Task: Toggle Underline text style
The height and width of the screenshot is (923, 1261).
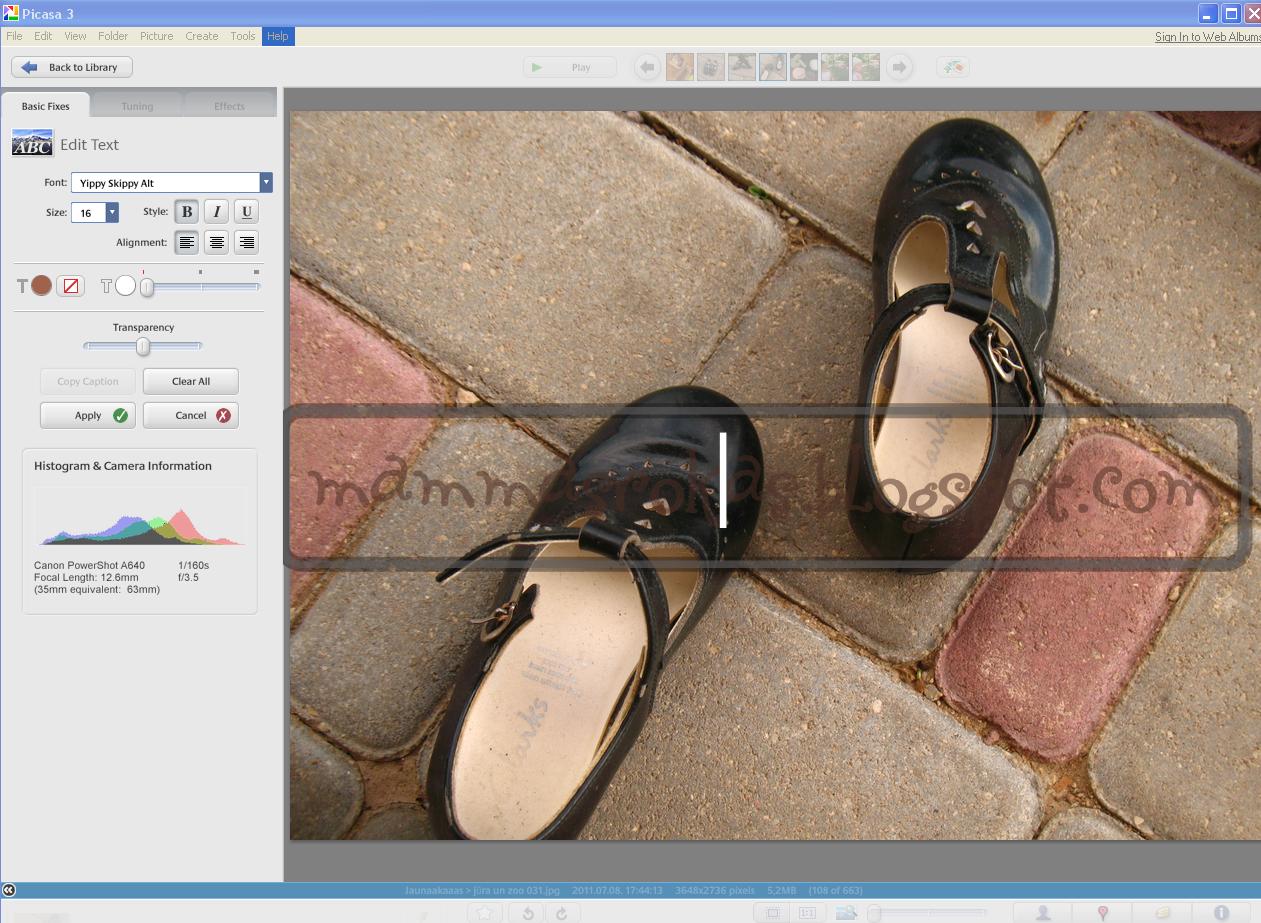Action: point(246,212)
